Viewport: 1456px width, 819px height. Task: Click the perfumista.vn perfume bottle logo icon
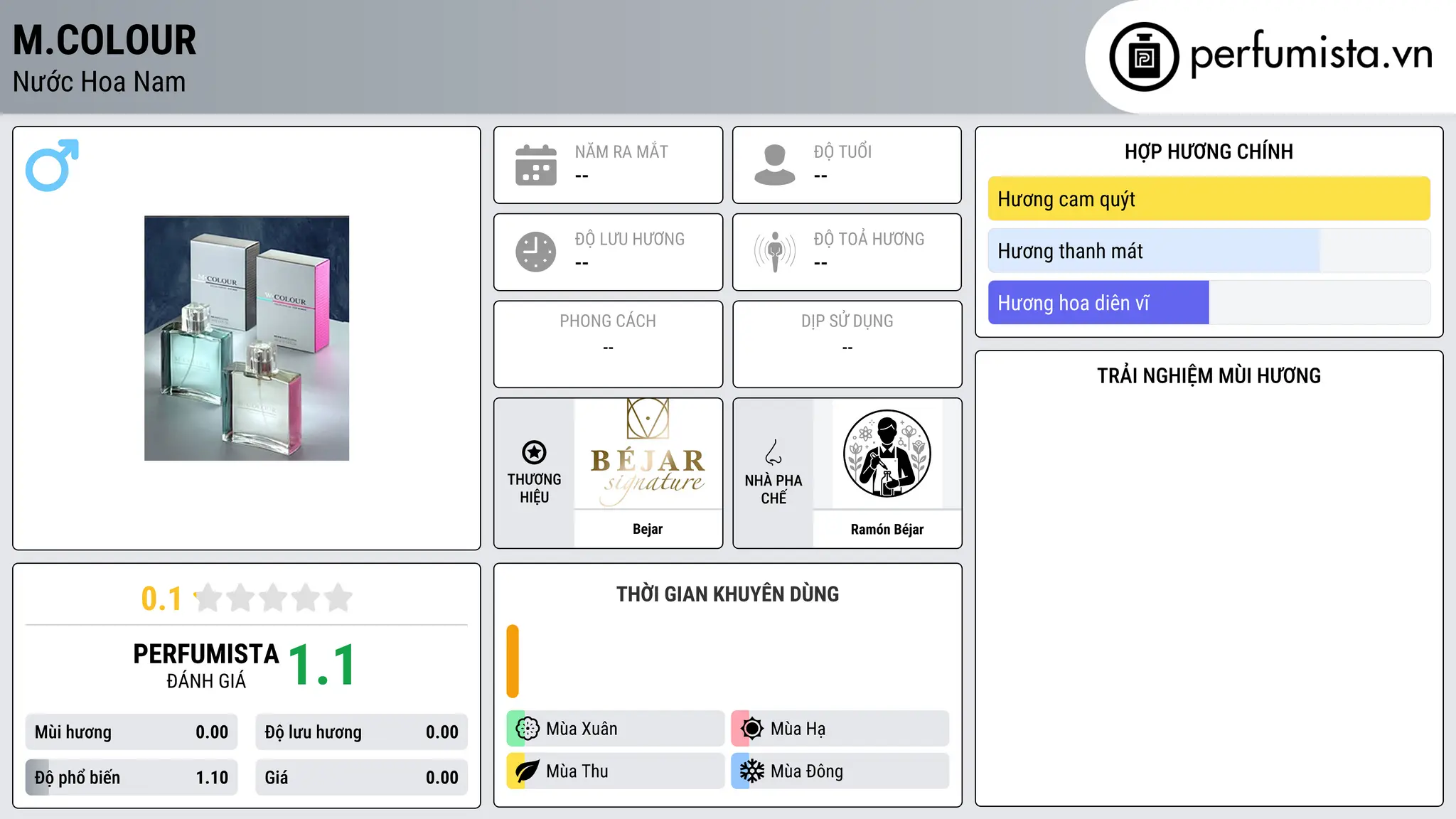tap(1144, 57)
